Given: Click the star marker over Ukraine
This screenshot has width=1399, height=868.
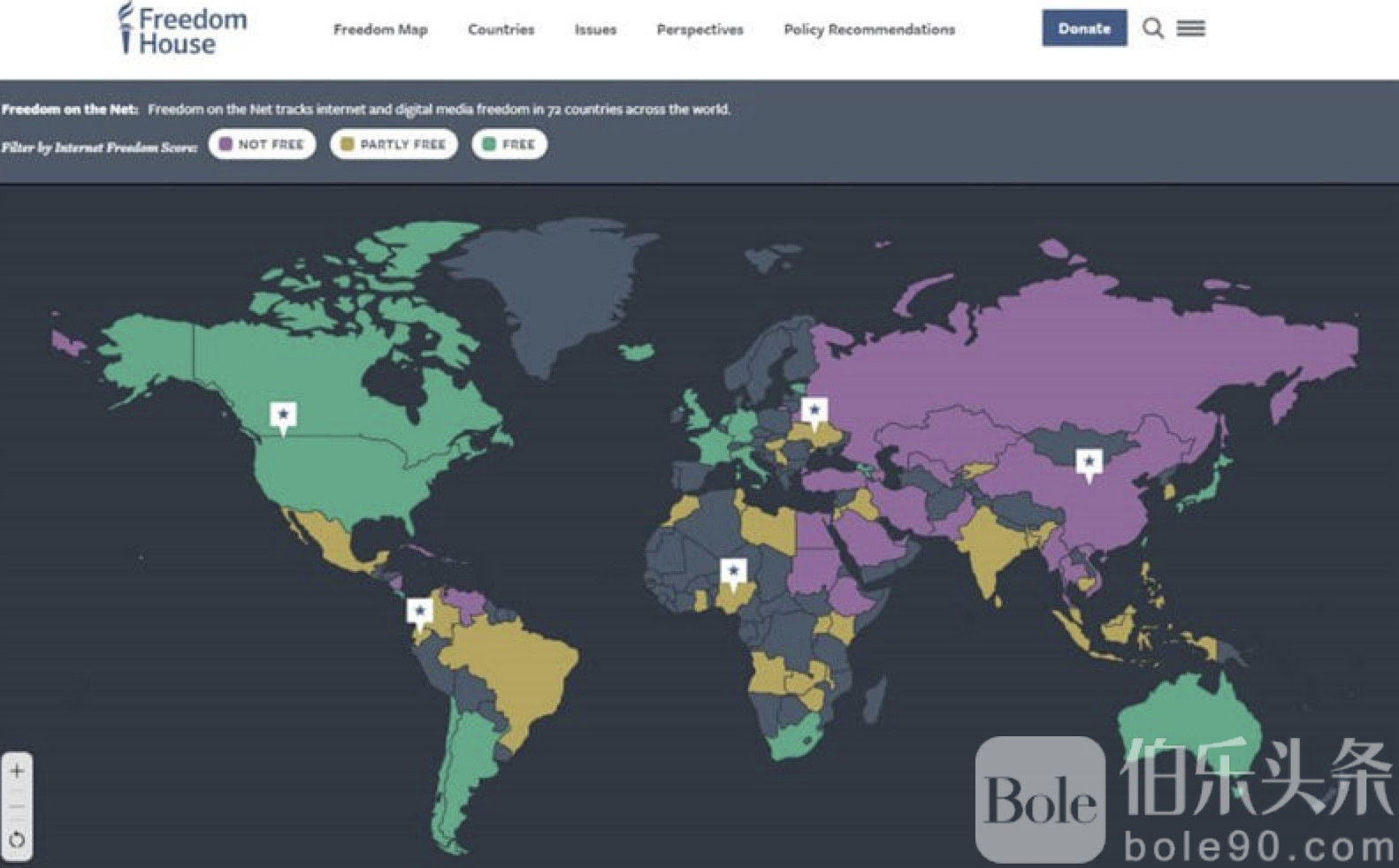Looking at the screenshot, I should (814, 411).
